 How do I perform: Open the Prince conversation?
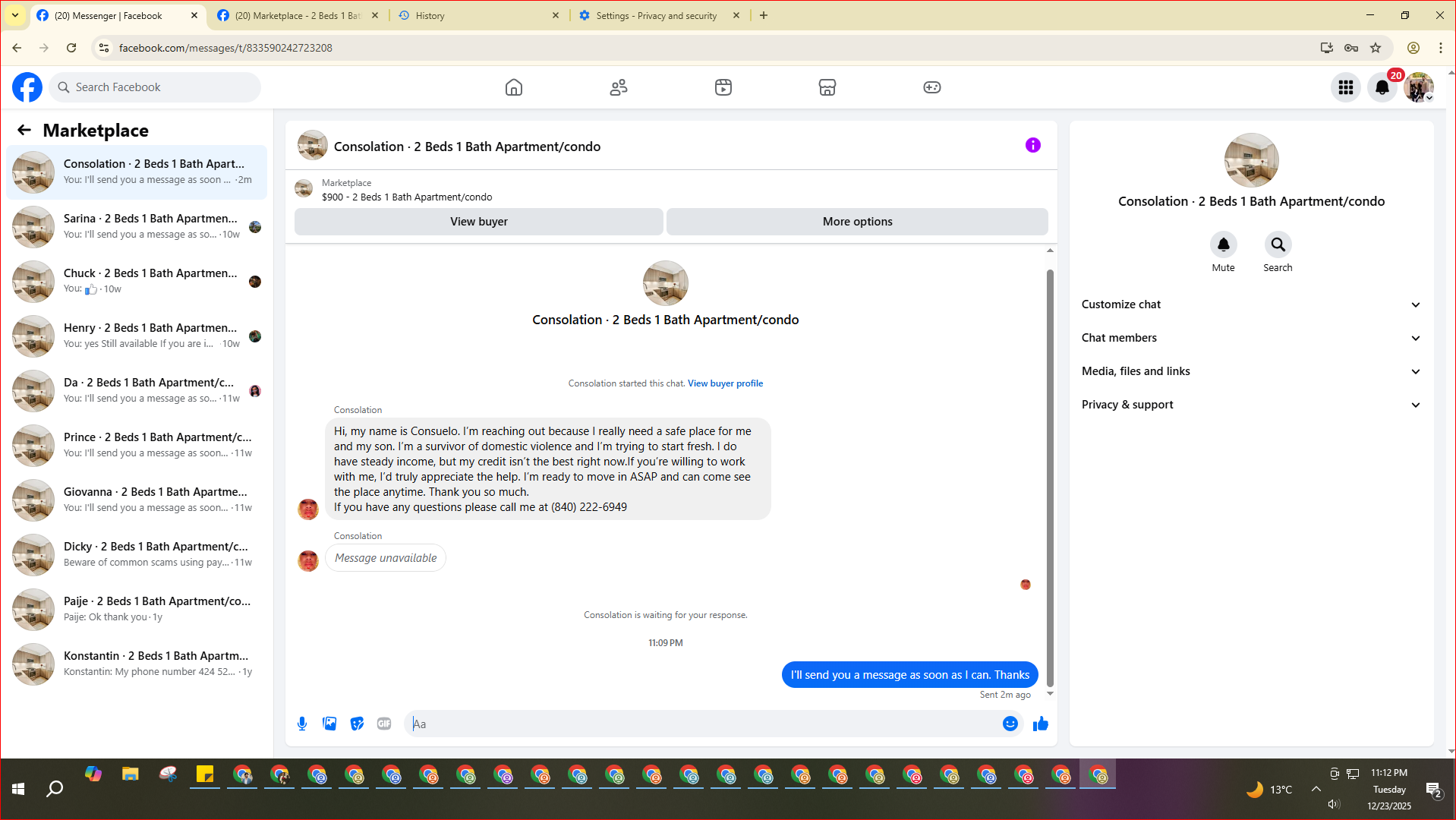137,445
